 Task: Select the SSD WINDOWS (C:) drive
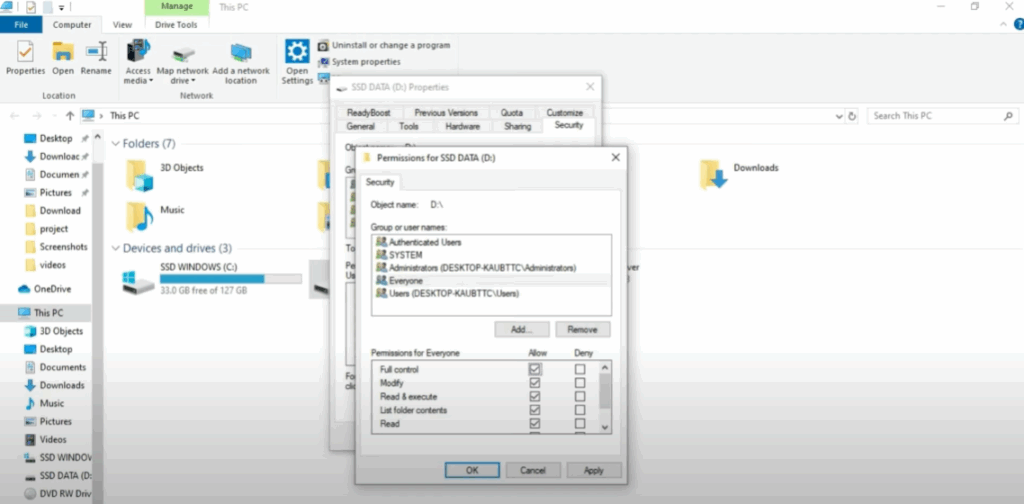[140, 283]
